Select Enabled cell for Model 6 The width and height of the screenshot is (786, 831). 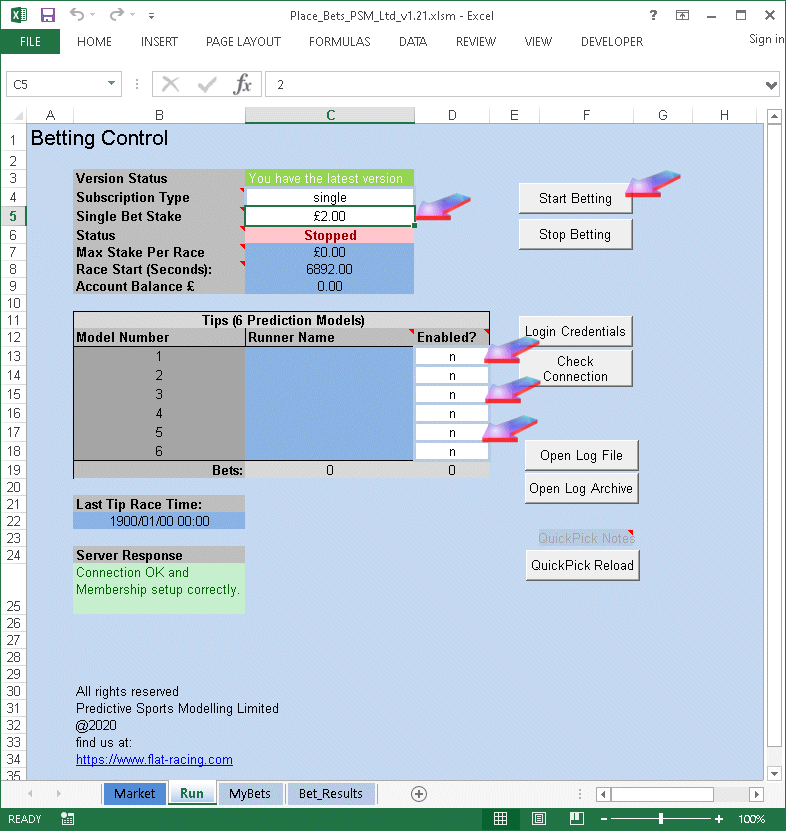(x=452, y=451)
